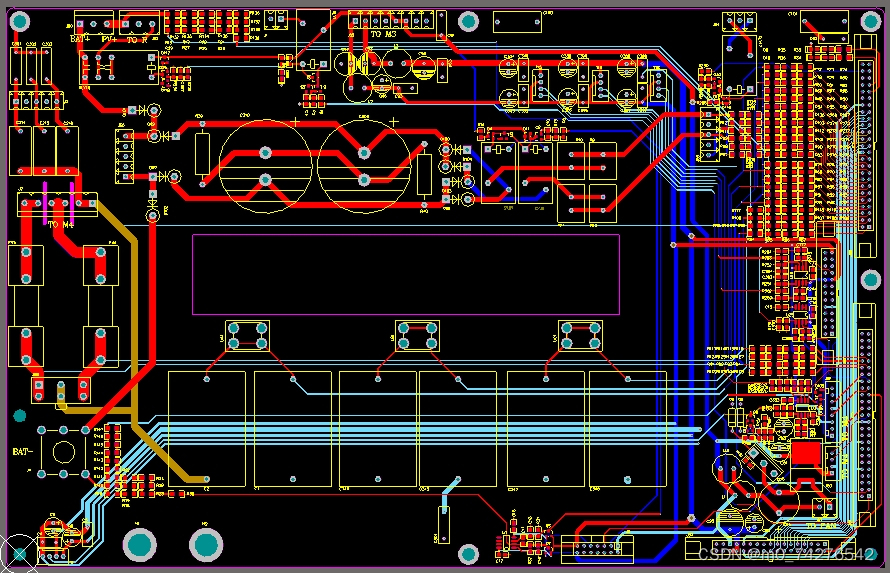
Task: Select the BAT+ silkscreen label
Action: 80,39
